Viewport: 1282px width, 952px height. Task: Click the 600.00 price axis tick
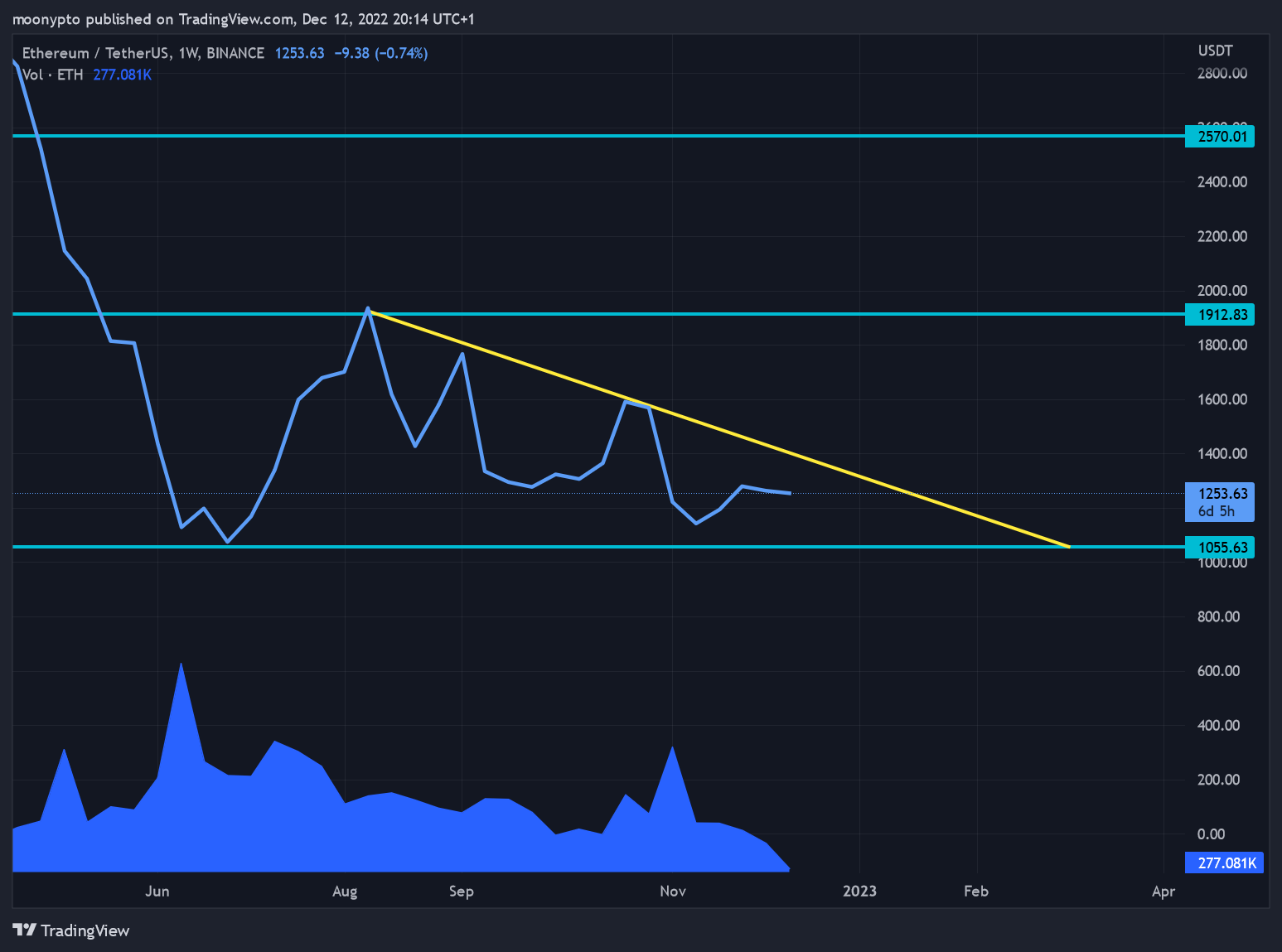(x=1219, y=671)
